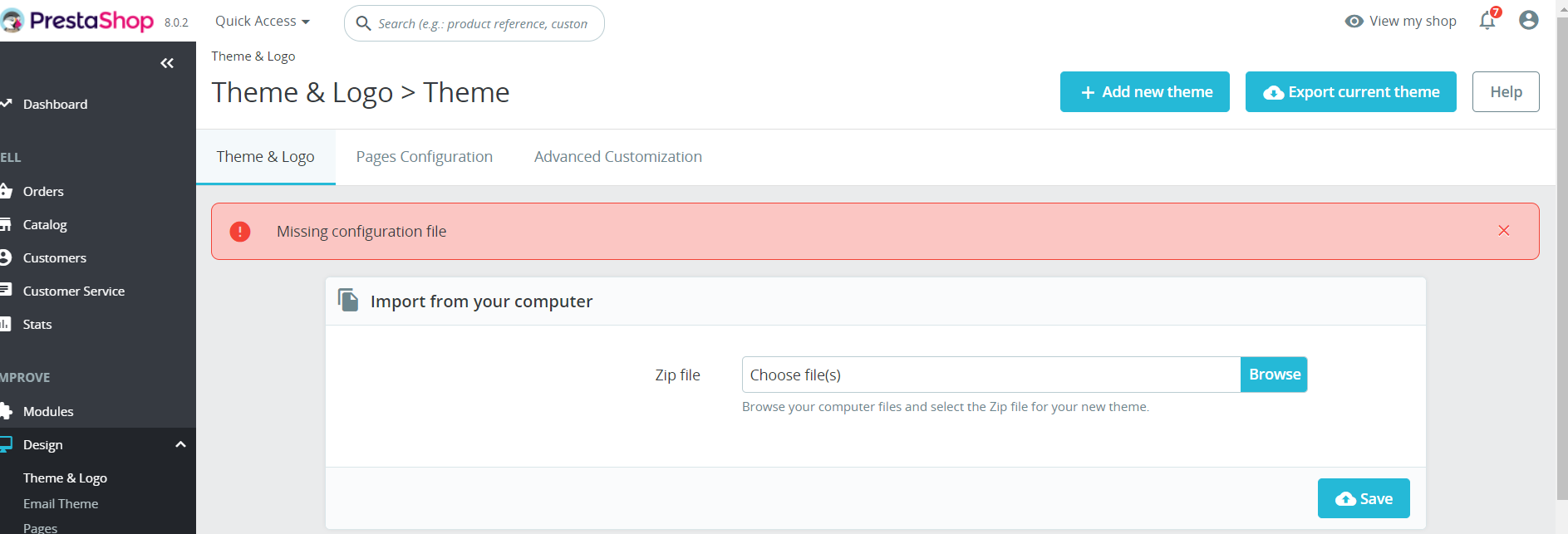This screenshot has width=1568, height=534.
Task: Click the Add new theme button
Action: pyautogui.click(x=1144, y=92)
